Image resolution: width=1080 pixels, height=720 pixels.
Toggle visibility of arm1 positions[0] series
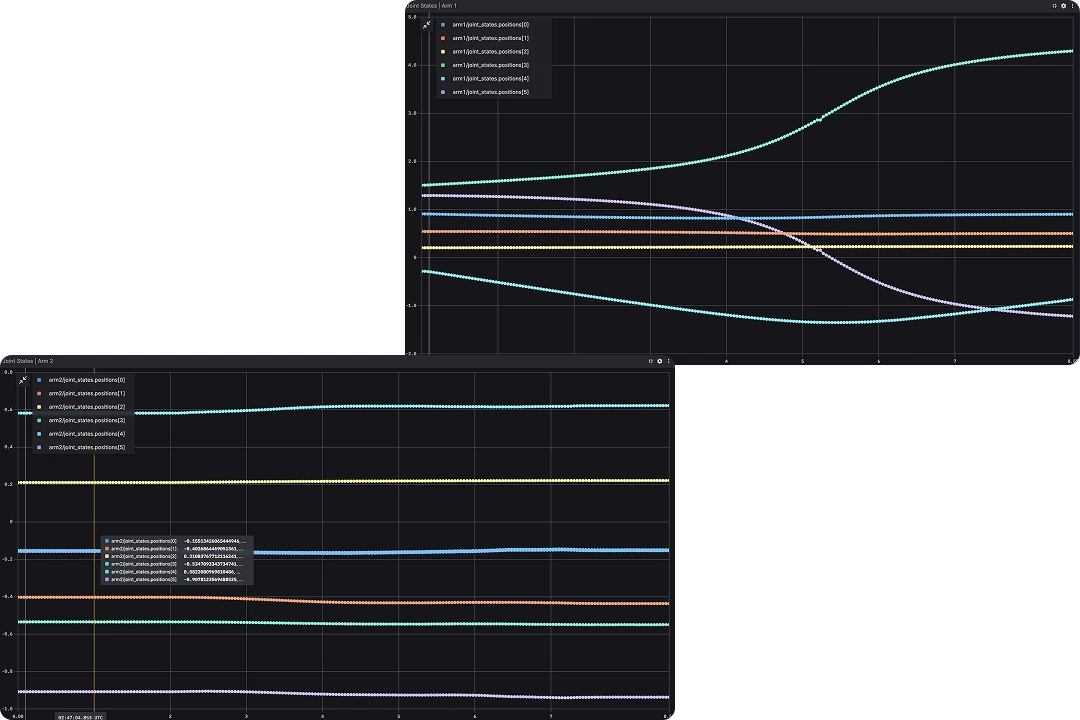pos(443,24)
